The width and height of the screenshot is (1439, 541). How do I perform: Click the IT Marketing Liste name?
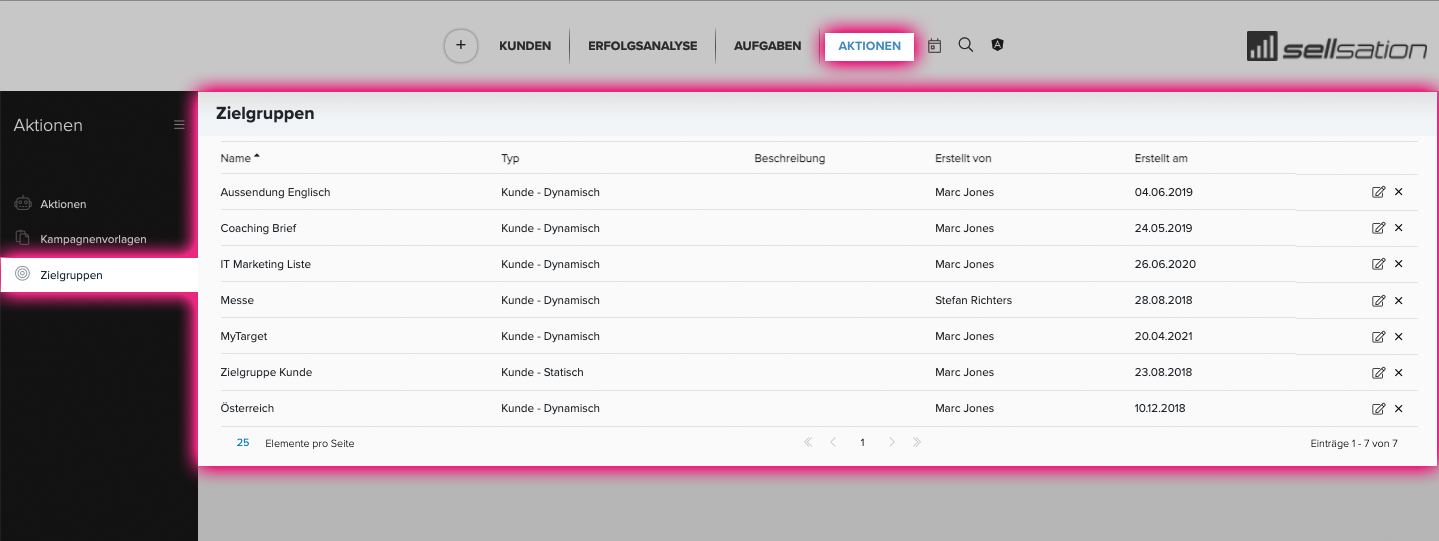click(x=265, y=264)
